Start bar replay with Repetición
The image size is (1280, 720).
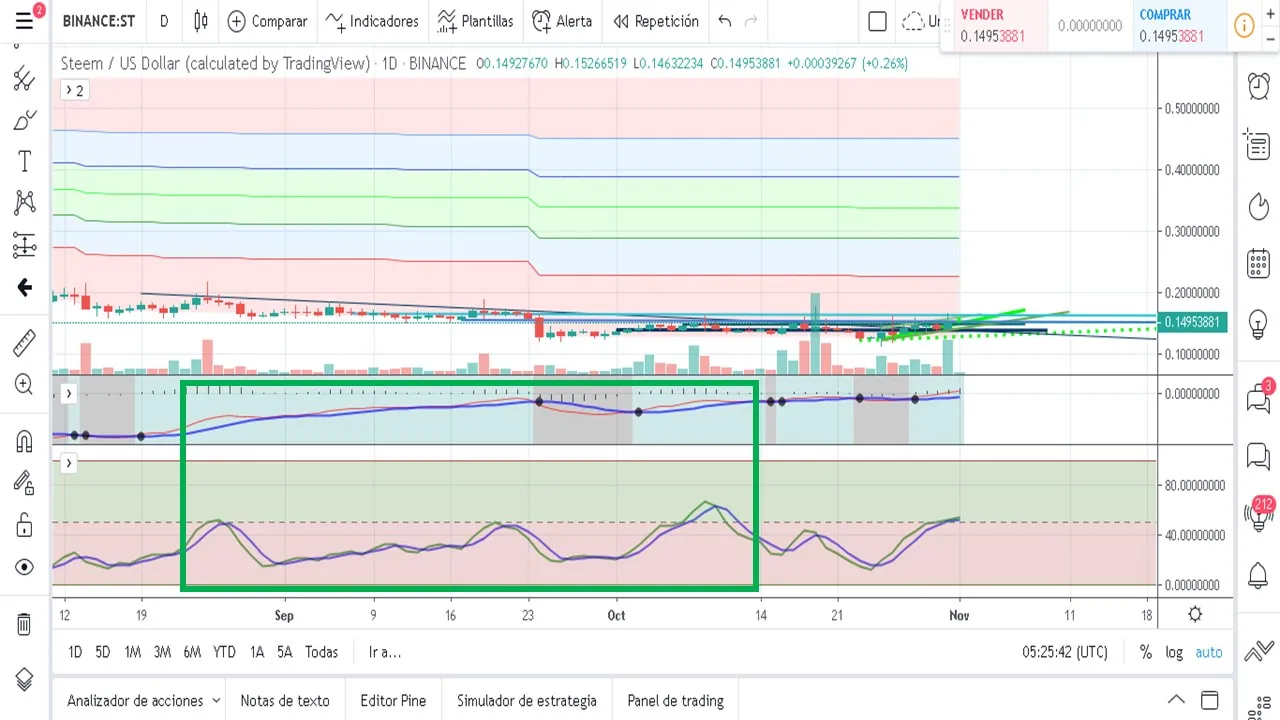coord(656,21)
